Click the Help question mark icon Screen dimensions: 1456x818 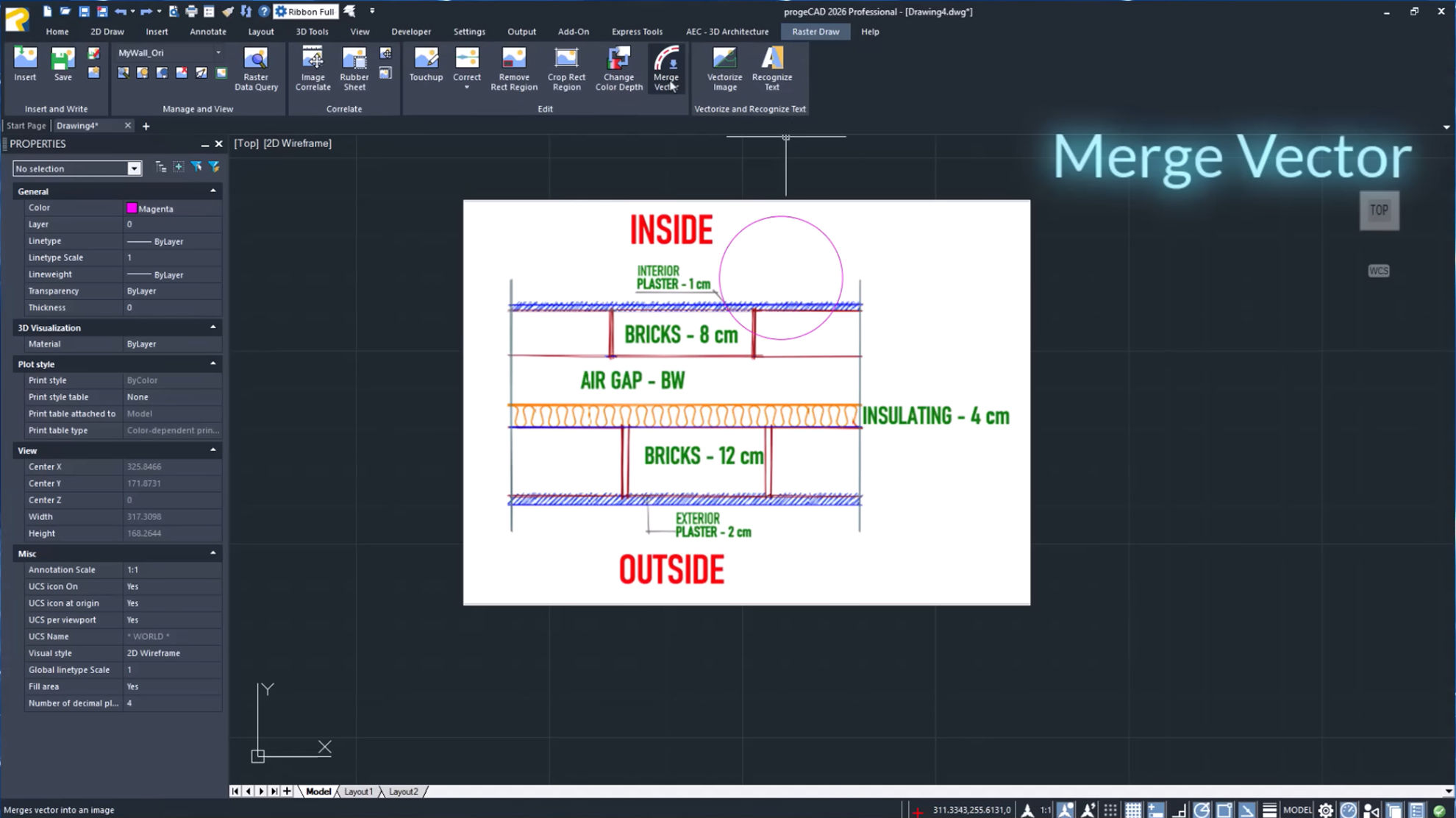(x=263, y=11)
